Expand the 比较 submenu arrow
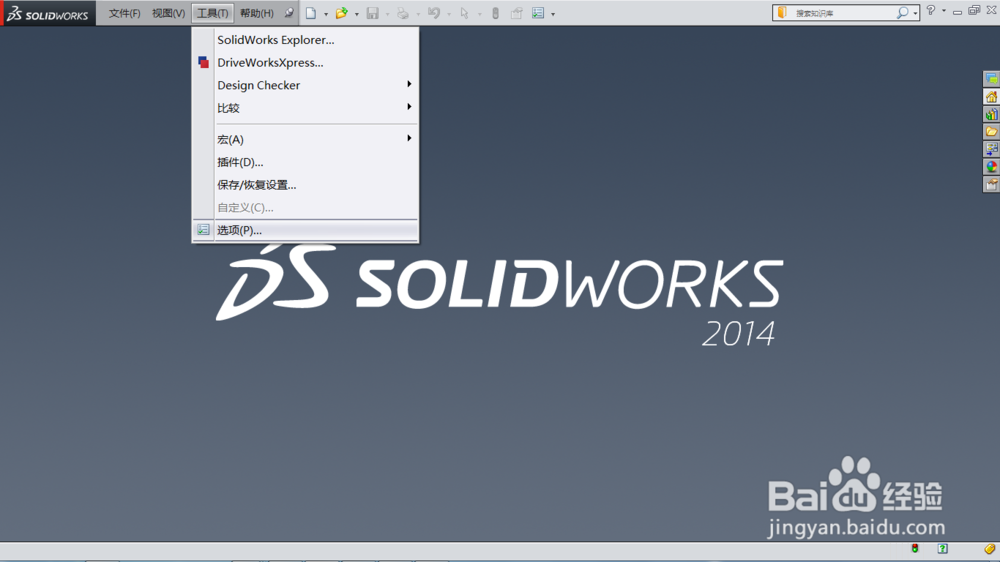This screenshot has width=1000, height=562. point(409,107)
